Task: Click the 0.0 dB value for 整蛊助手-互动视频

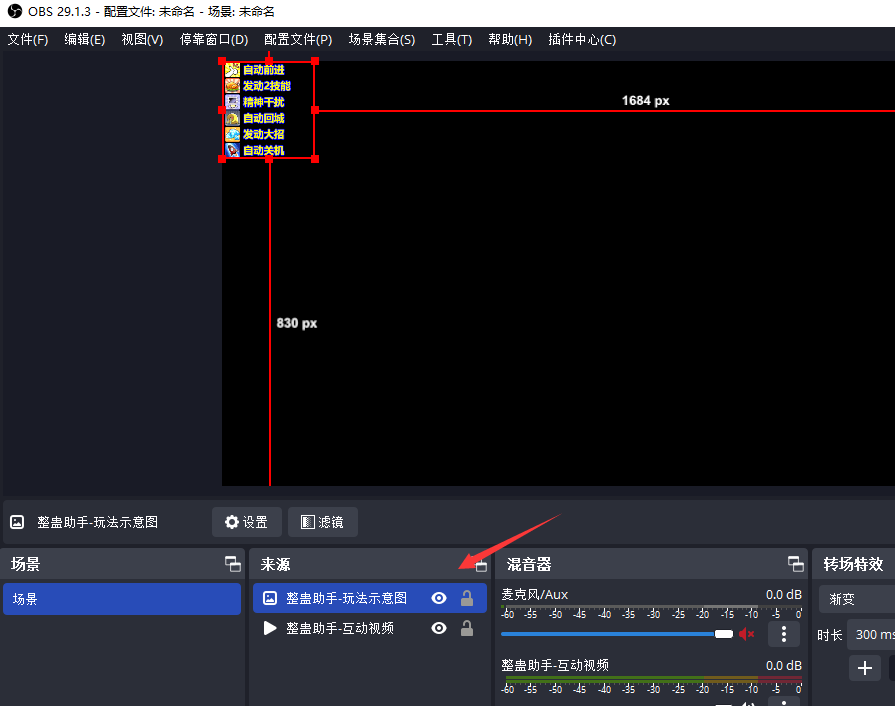Action: coord(784,665)
